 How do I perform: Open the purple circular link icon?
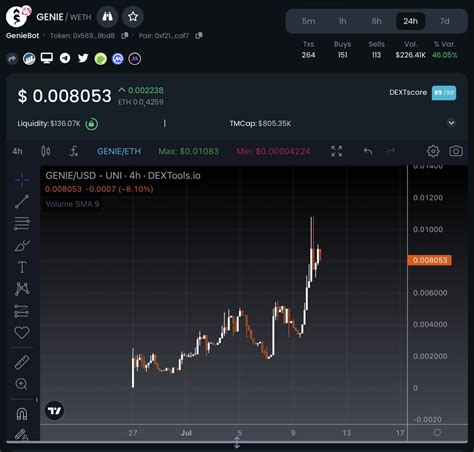[135, 59]
